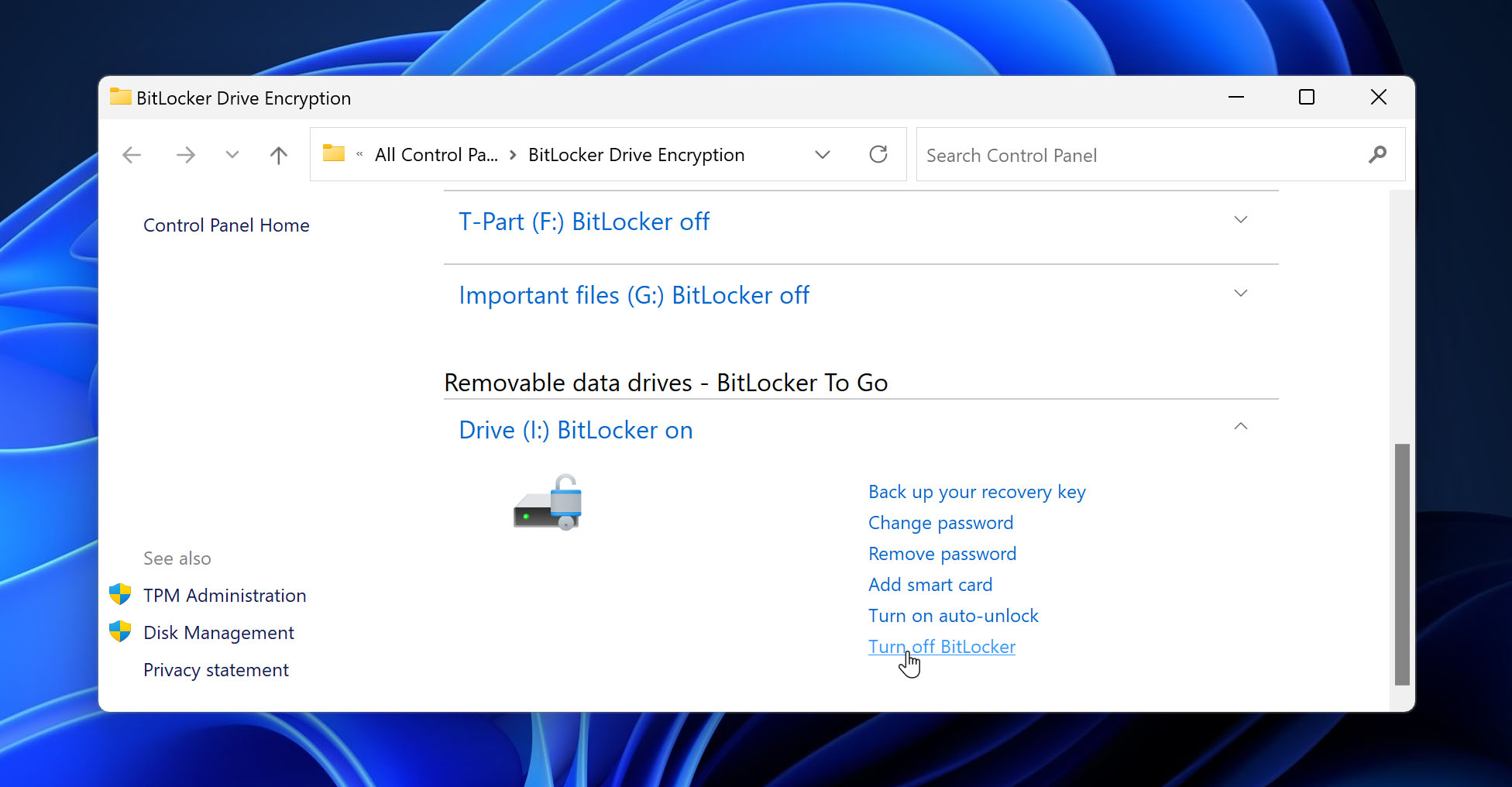Select Remove password option
Viewport: 1512px width, 787px height.
coord(942,554)
